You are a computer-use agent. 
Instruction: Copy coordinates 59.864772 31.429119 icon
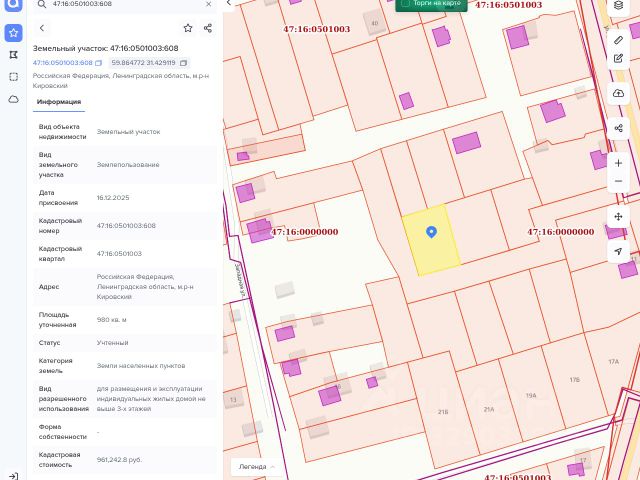[183, 63]
